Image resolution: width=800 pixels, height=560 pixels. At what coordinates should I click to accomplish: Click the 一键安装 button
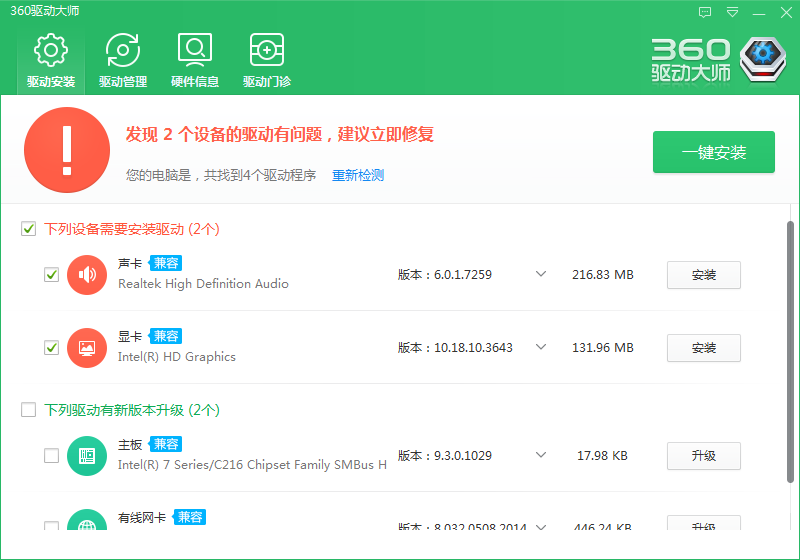coord(714,153)
